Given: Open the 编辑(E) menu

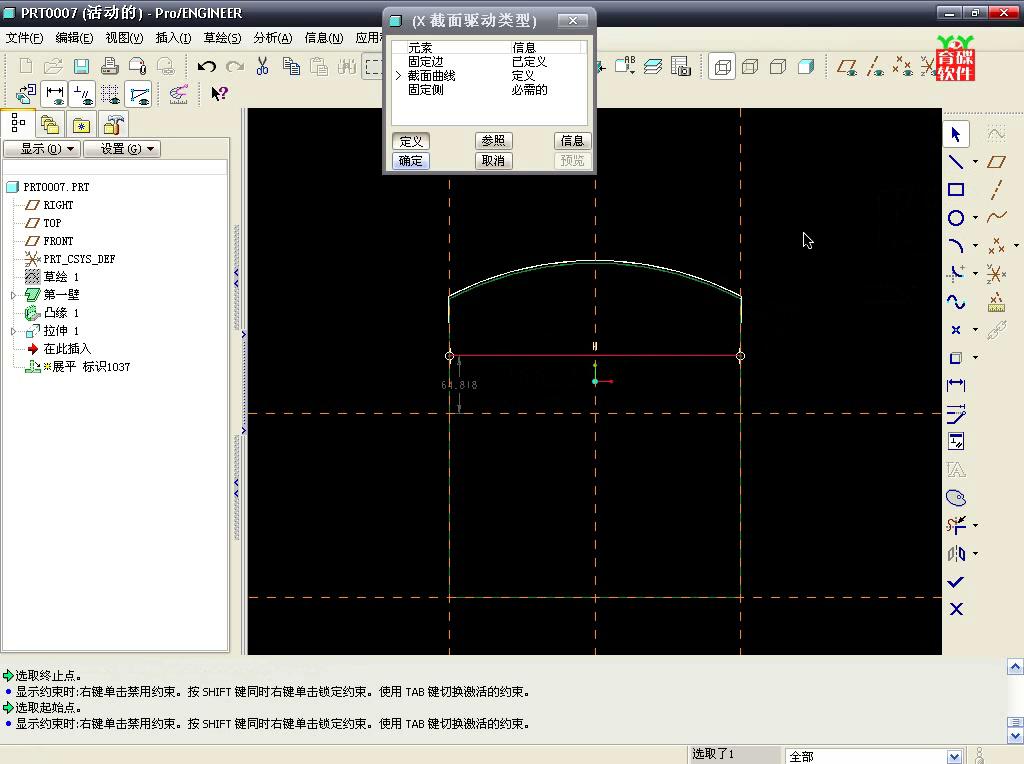Looking at the screenshot, I should point(74,38).
